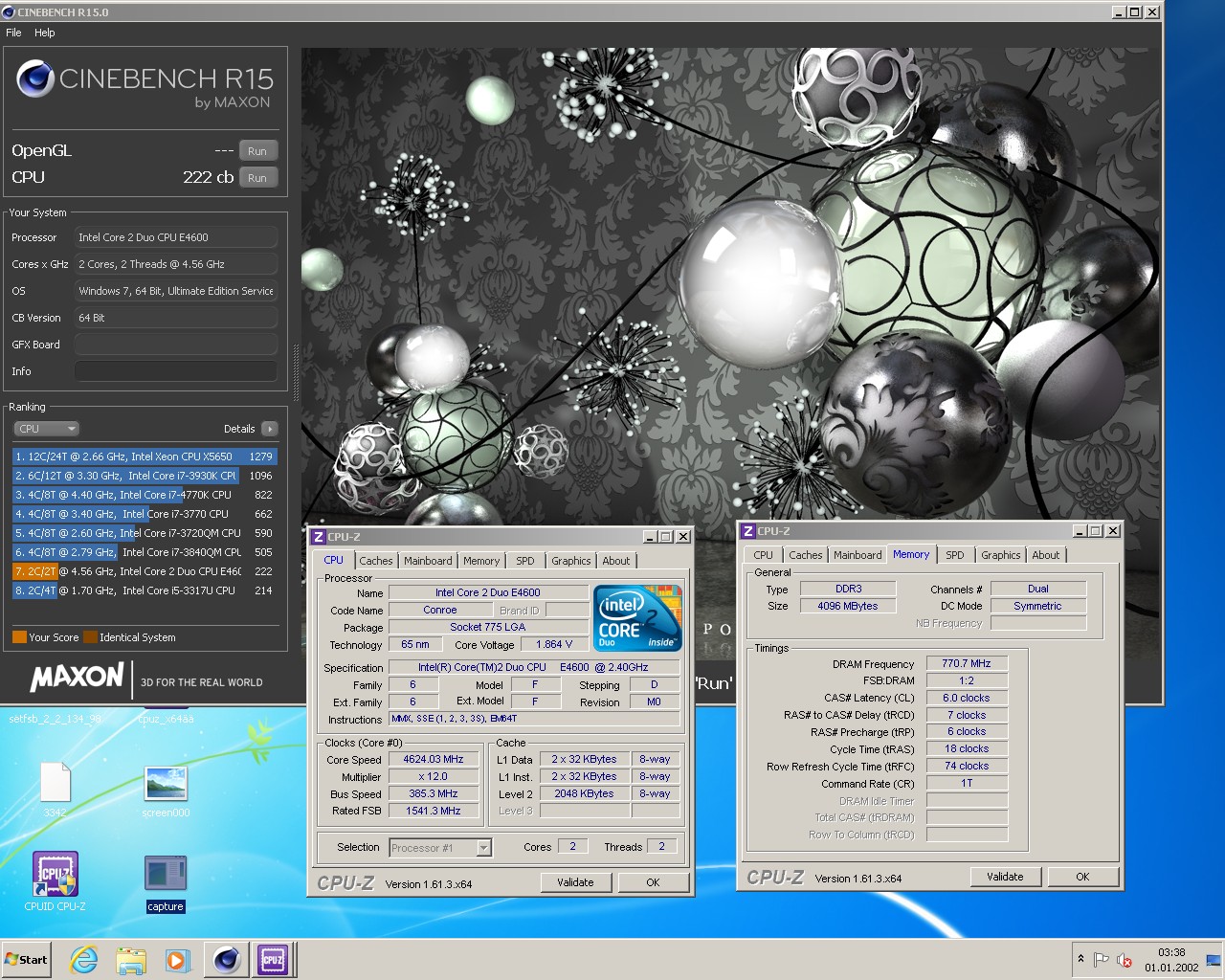Open Mainboard tab in left CPU-Z window
The width and height of the screenshot is (1225, 980).
coord(428,561)
